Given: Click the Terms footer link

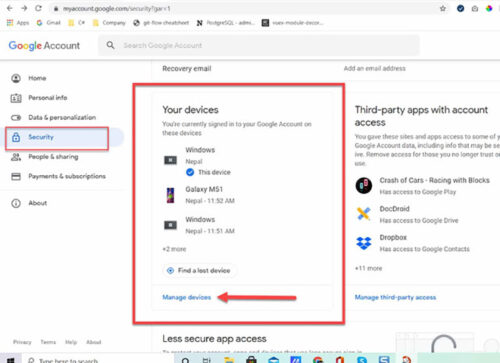Looking at the screenshot, I should pos(48,342).
